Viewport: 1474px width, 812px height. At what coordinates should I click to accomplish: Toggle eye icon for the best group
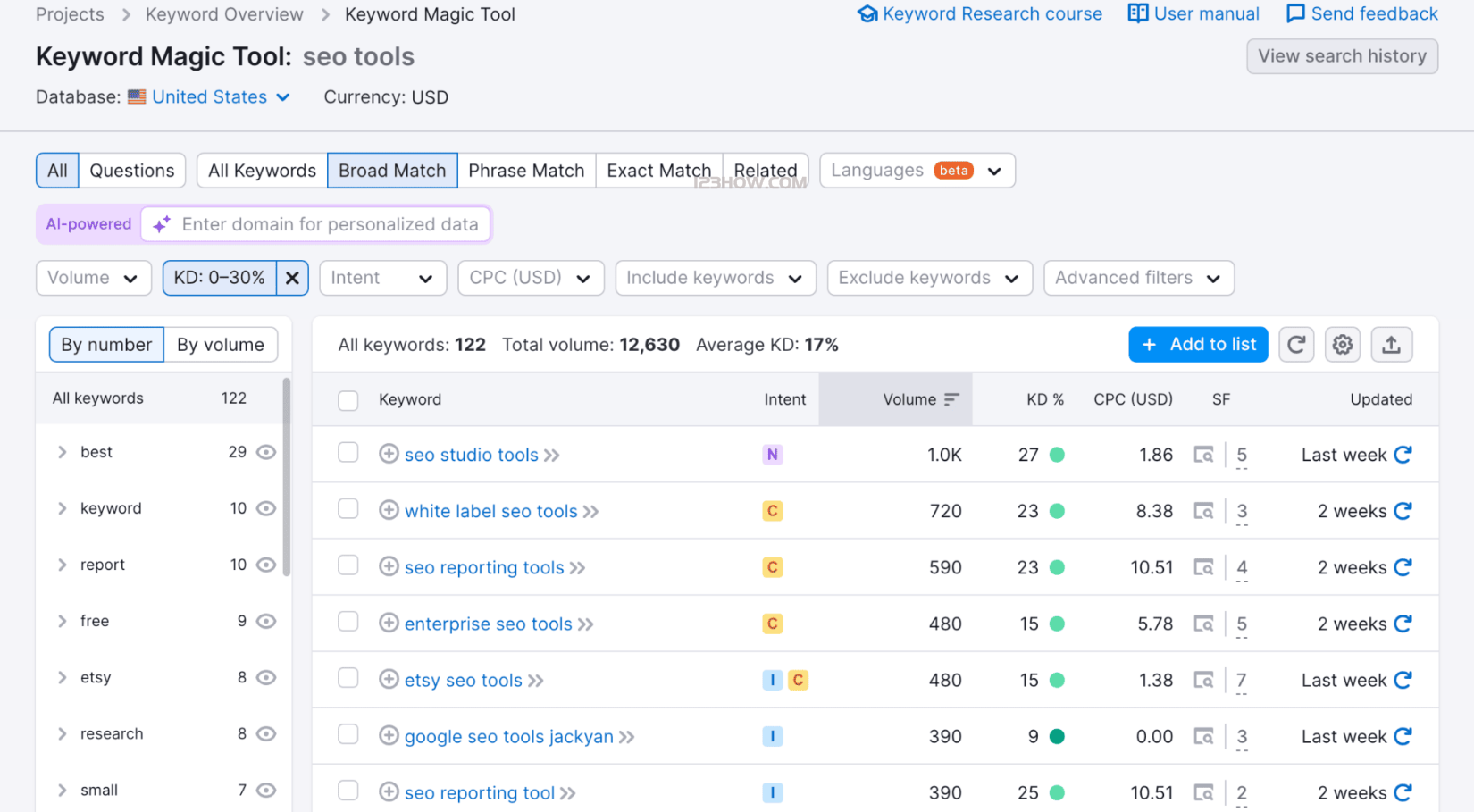[x=266, y=452]
